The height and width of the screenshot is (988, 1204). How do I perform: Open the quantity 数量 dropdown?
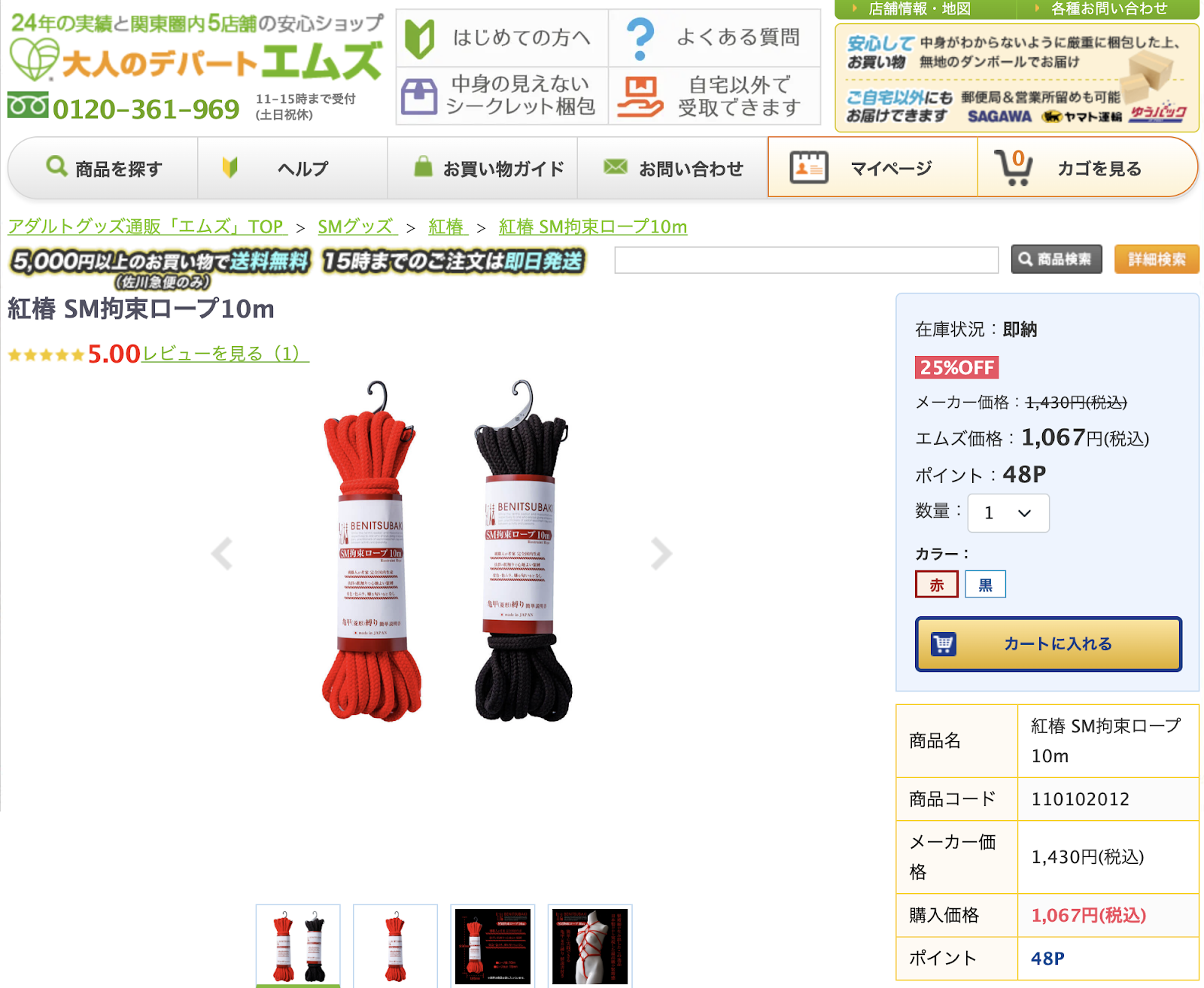tap(1008, 513)
